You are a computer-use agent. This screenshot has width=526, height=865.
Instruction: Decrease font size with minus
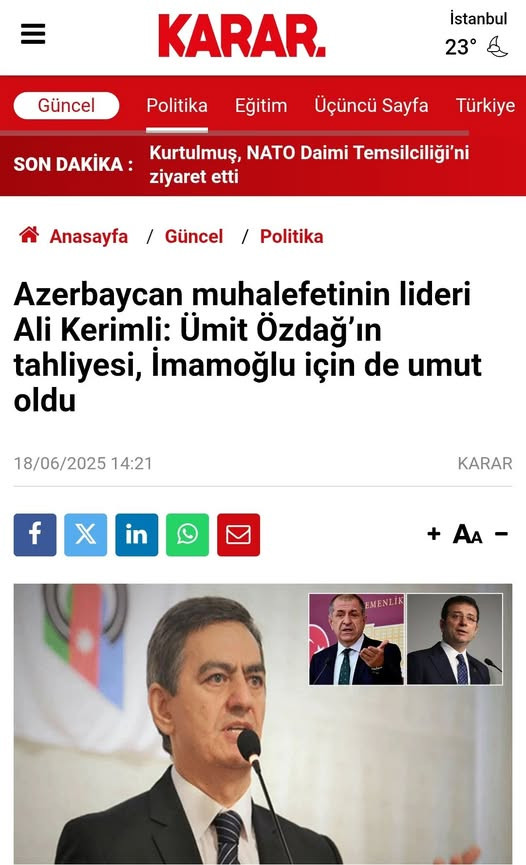[x=501, y=533]
